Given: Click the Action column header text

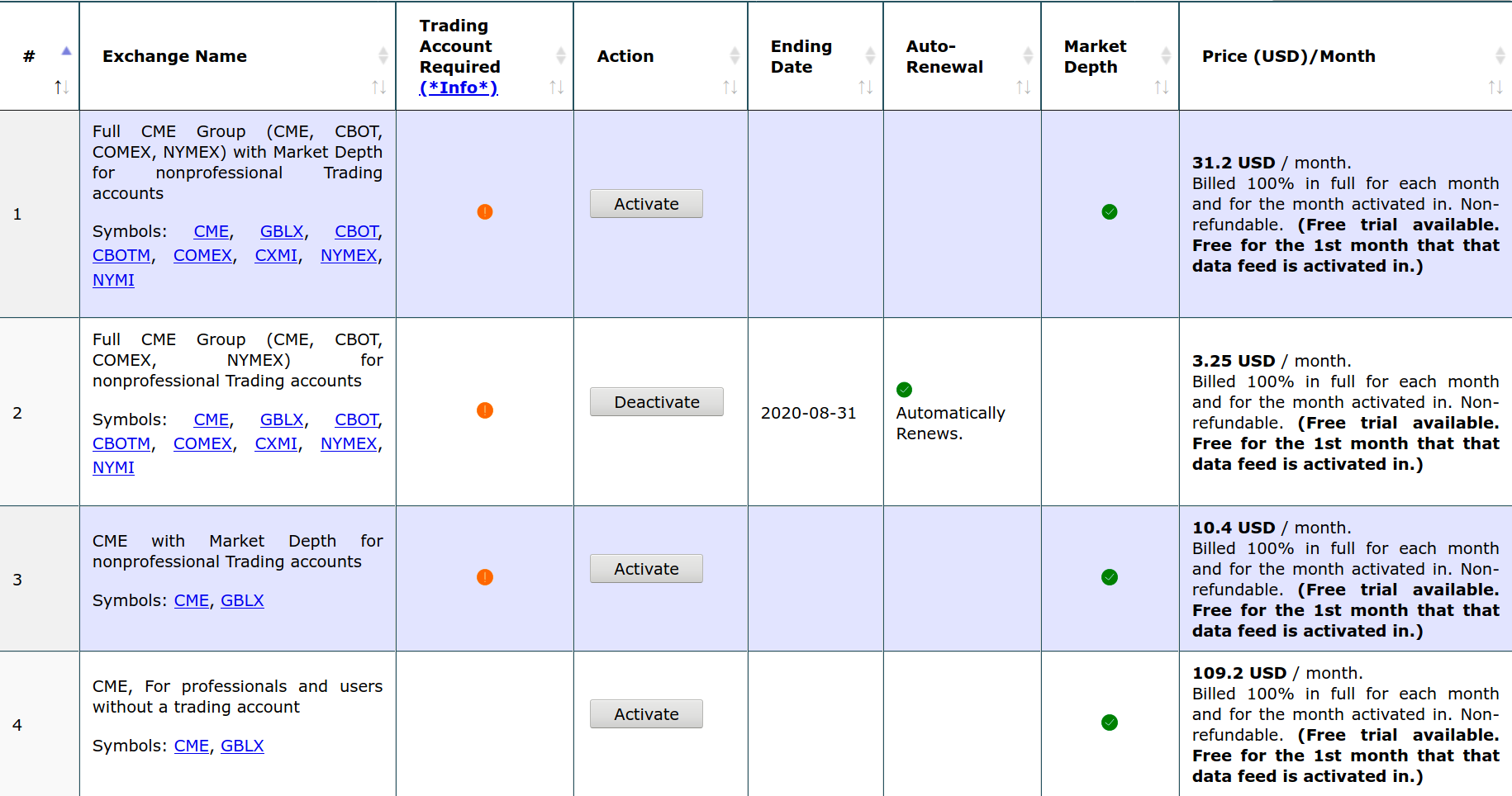Looking at the screenshot, I should click(x=625, y=56).
